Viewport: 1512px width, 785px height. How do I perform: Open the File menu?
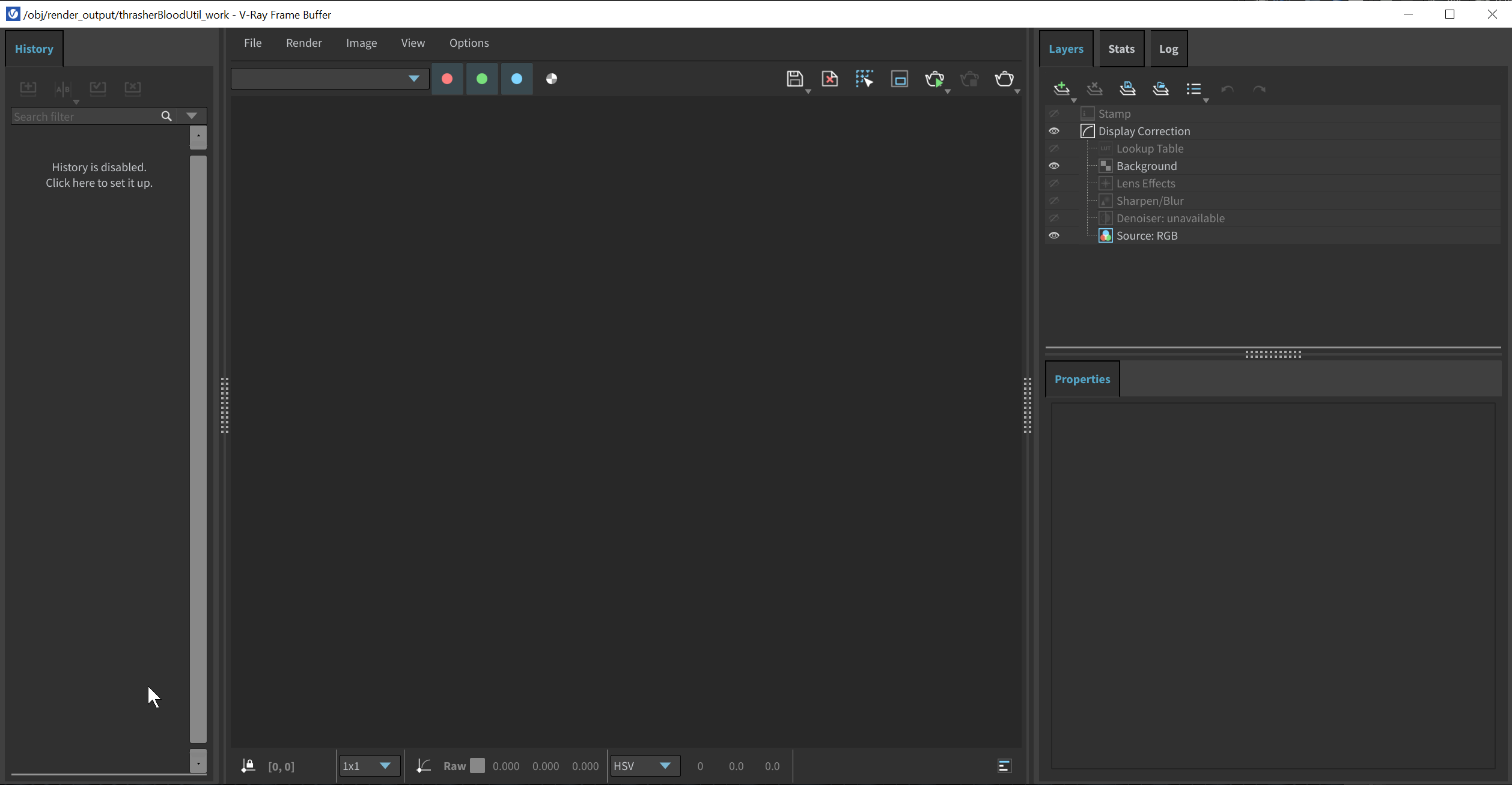click(252, 43)
